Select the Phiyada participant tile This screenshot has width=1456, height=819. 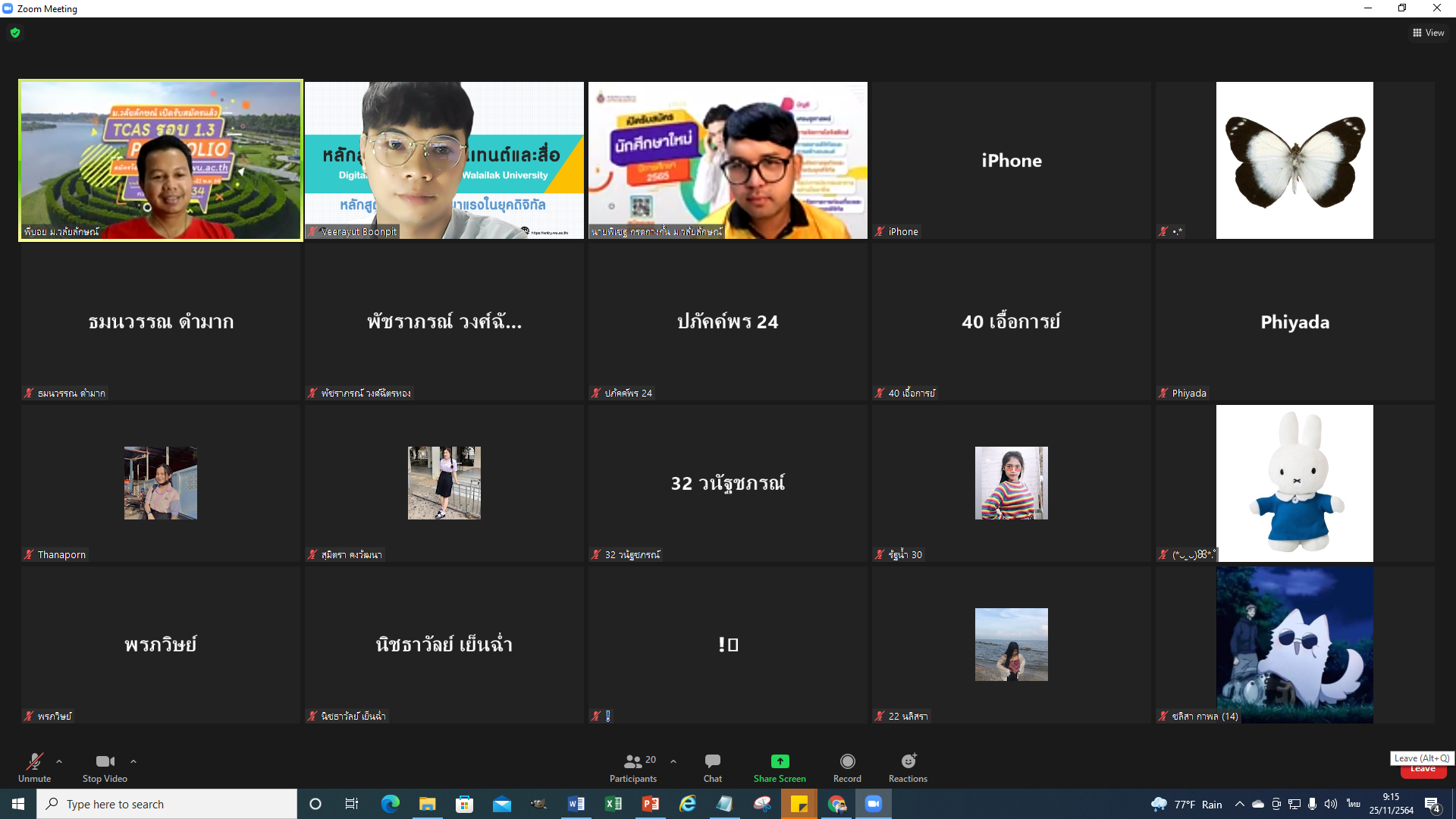coord(1294,322)
